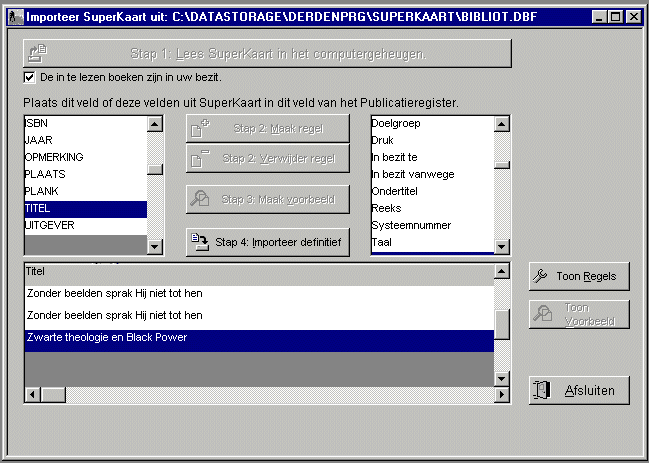Click Stap 2: Maak regel button

[268, 129]
